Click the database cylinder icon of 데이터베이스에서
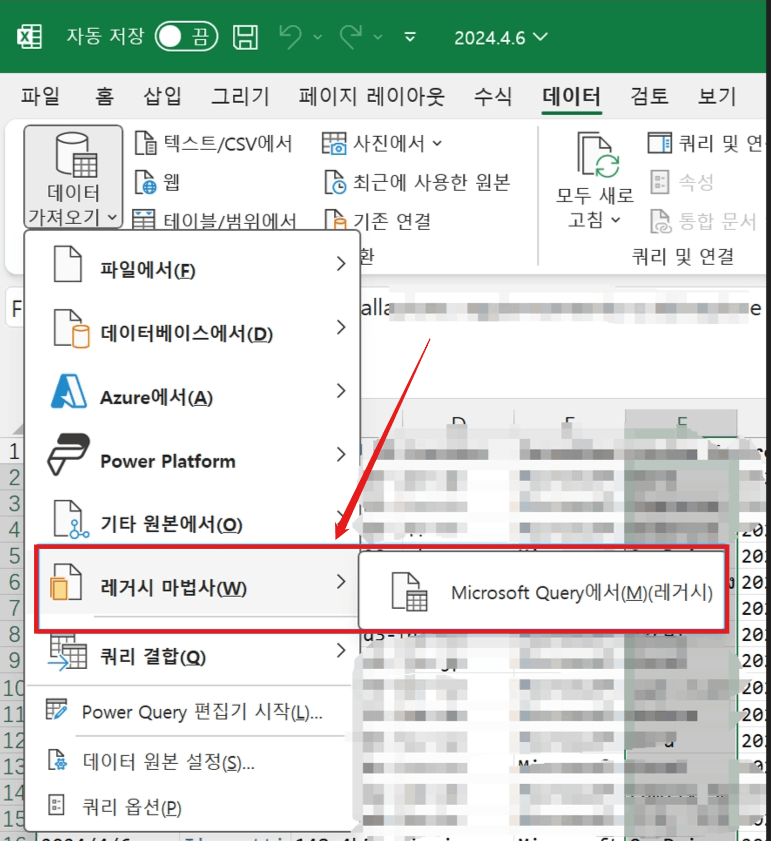The height and width of the screenshot is (841, 771). click(71, 328)
